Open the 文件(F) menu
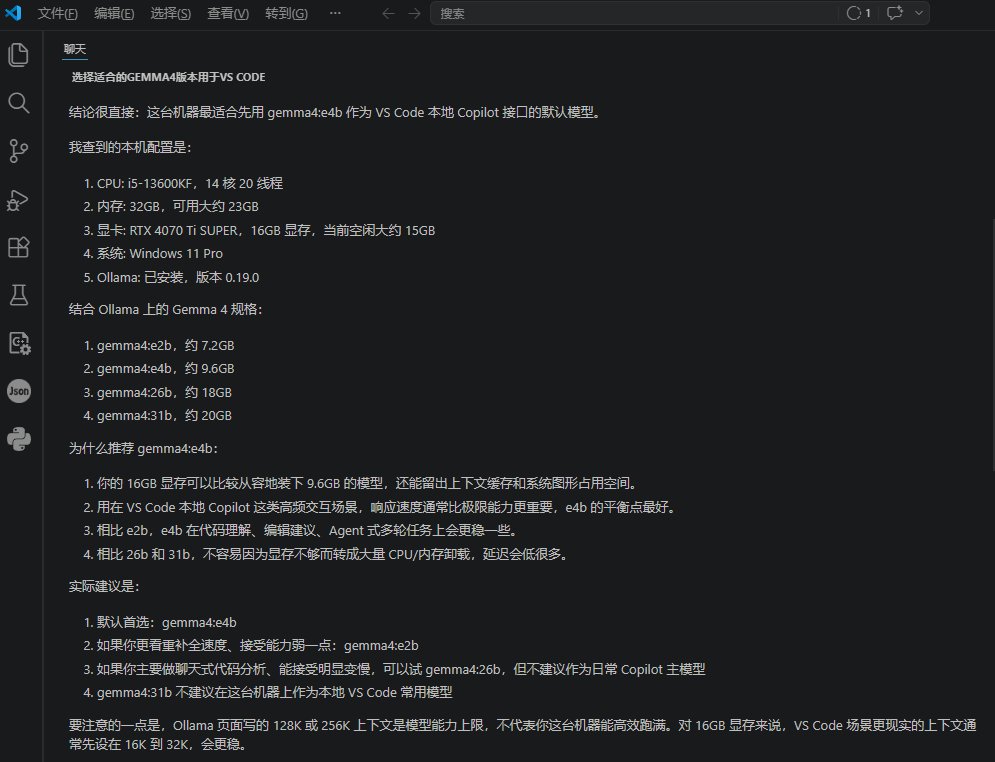The height and width of the screenshot is (762, 995). pos(58,13)
